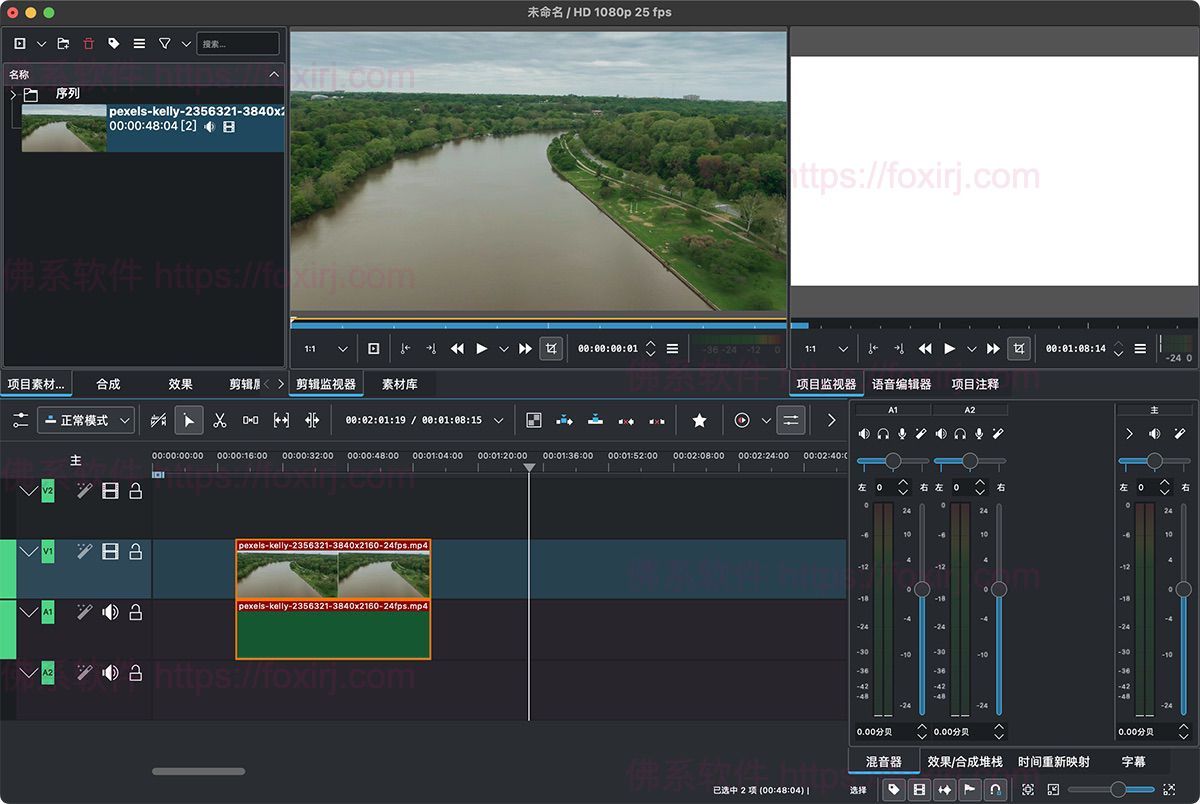This screenshot has height=804, width=1200.
Task: Adjust the timeline zoom slider in status bar
Action: 1118,790
